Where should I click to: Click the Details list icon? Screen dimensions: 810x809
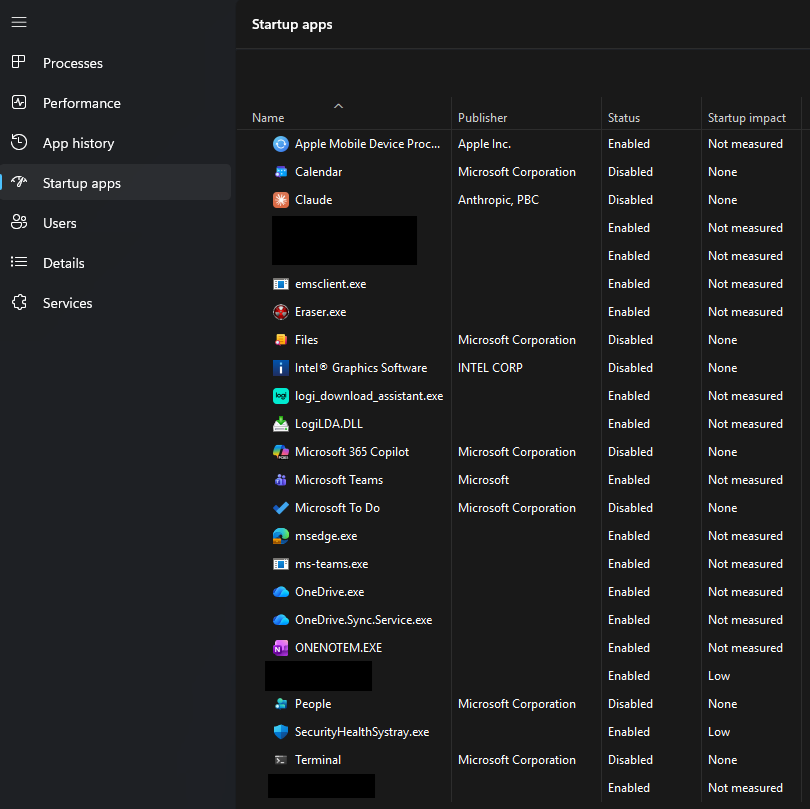(19, 262)
